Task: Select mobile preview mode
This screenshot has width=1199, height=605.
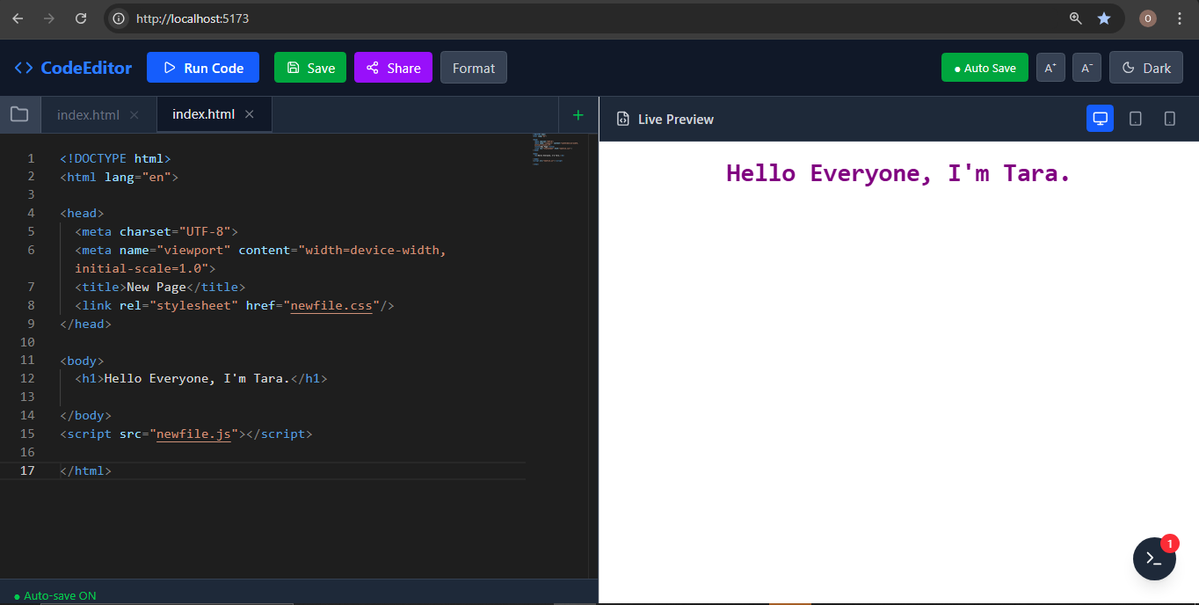Action: click(1169, 119)
